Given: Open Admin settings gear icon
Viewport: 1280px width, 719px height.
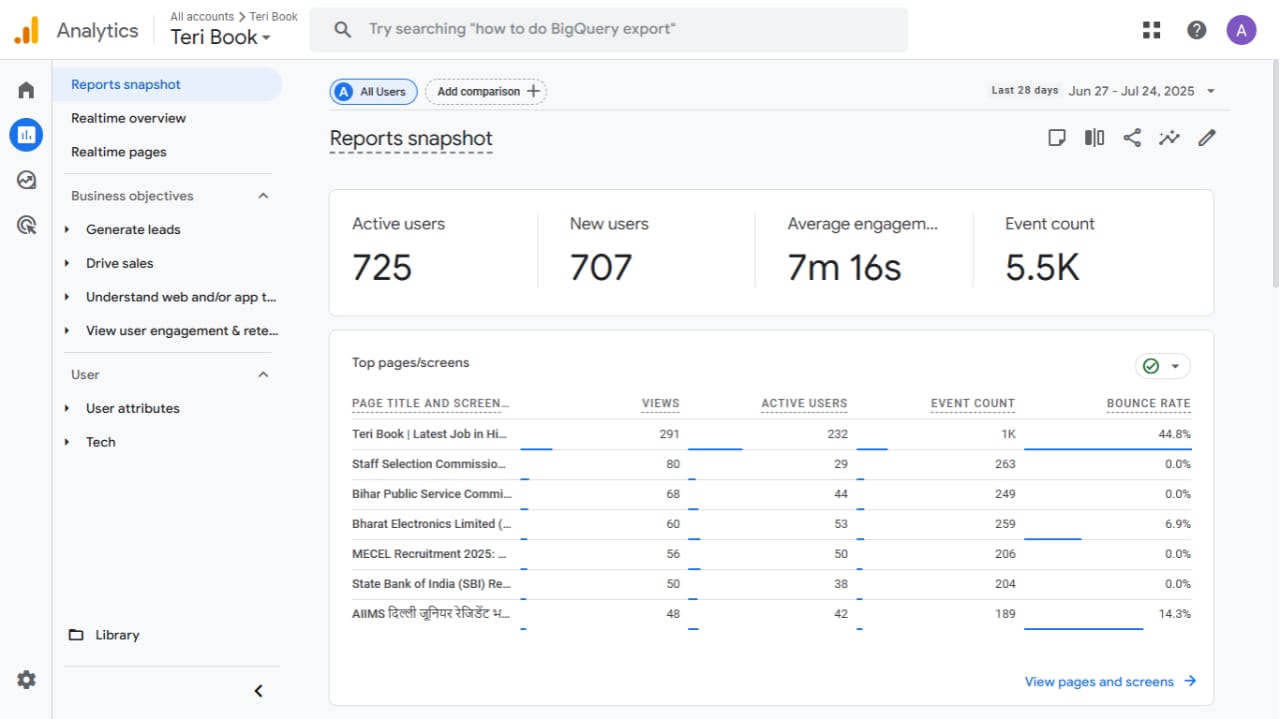Looking at the screenshot, I should 26,680.
